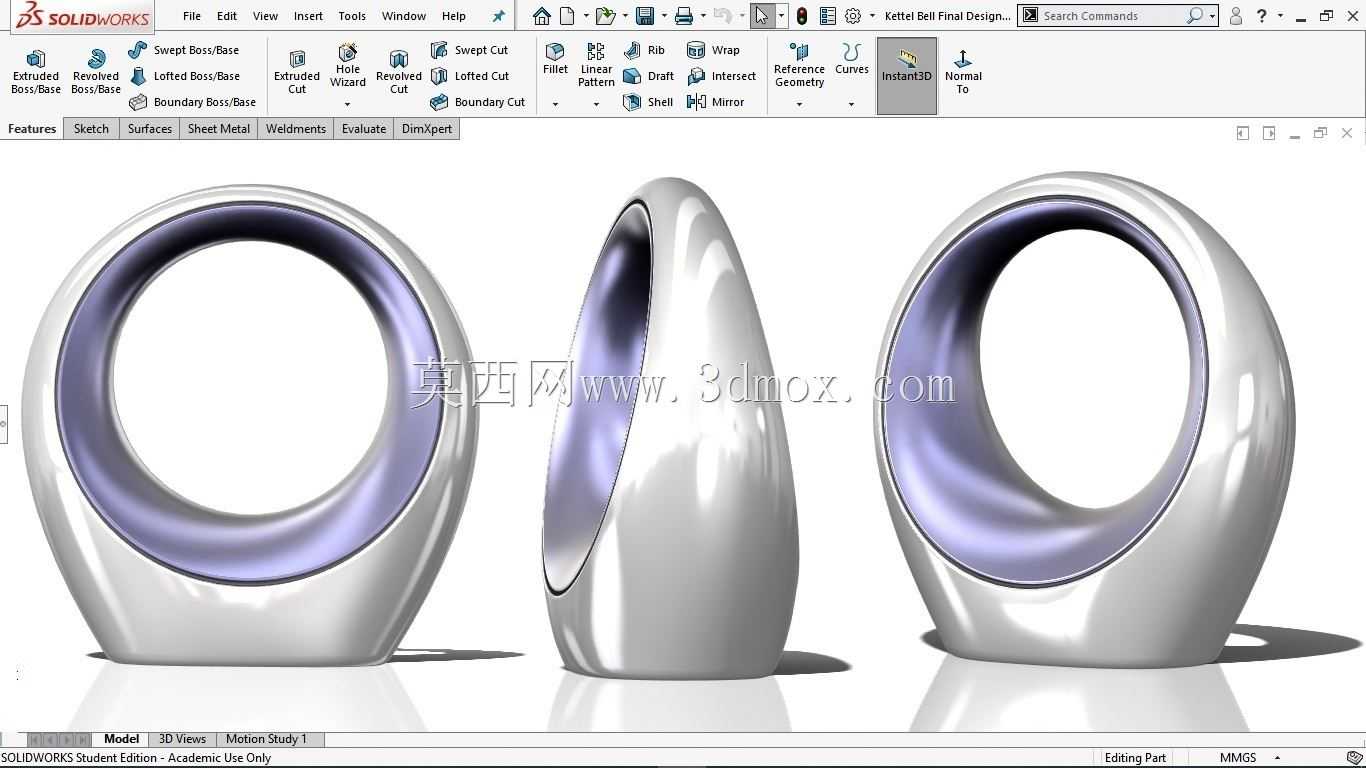
Task: Switch to the Weldments tab
Action: 296,129
